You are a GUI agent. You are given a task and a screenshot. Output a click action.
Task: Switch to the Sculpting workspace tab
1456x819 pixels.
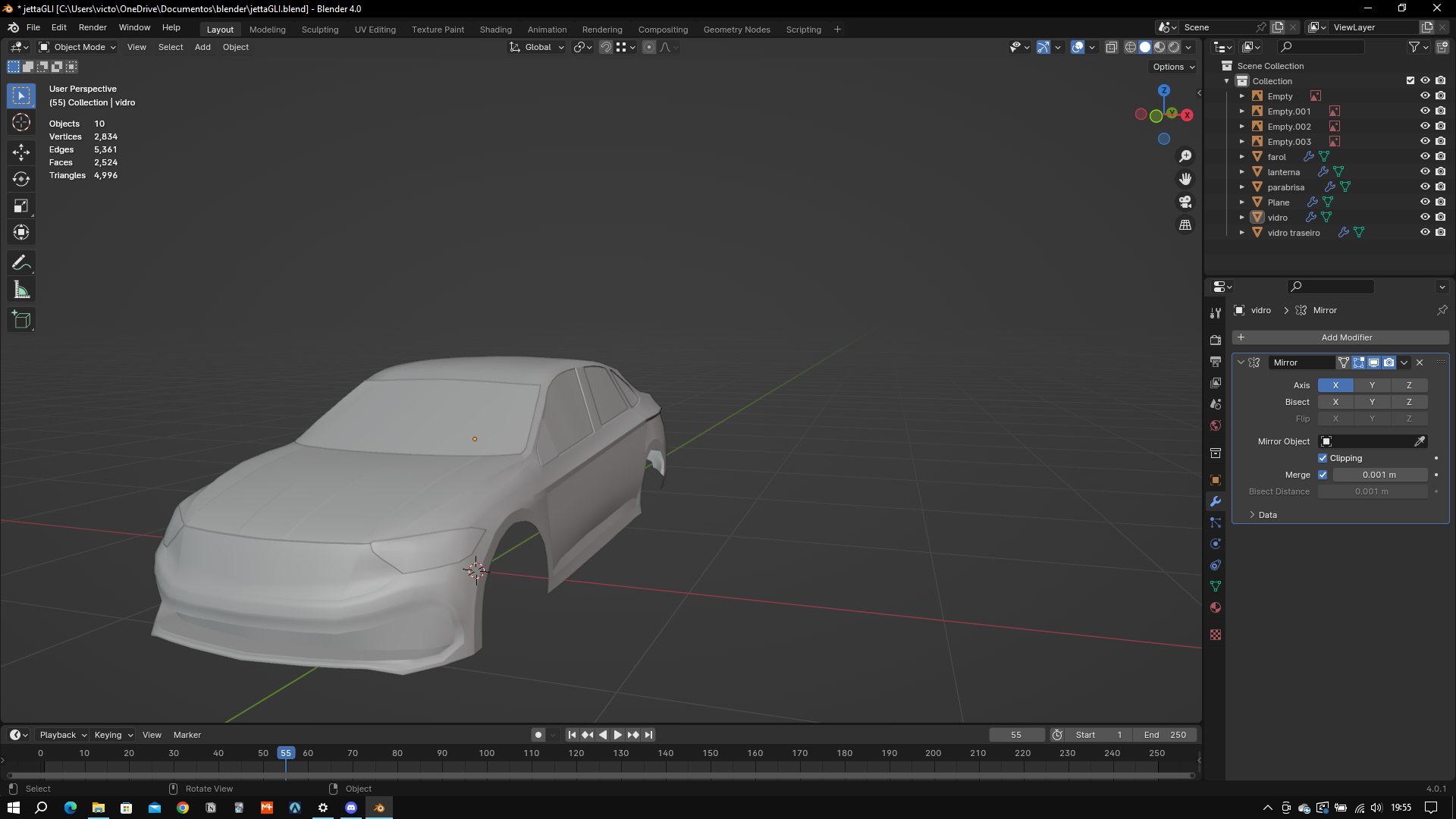pos(319,30)
